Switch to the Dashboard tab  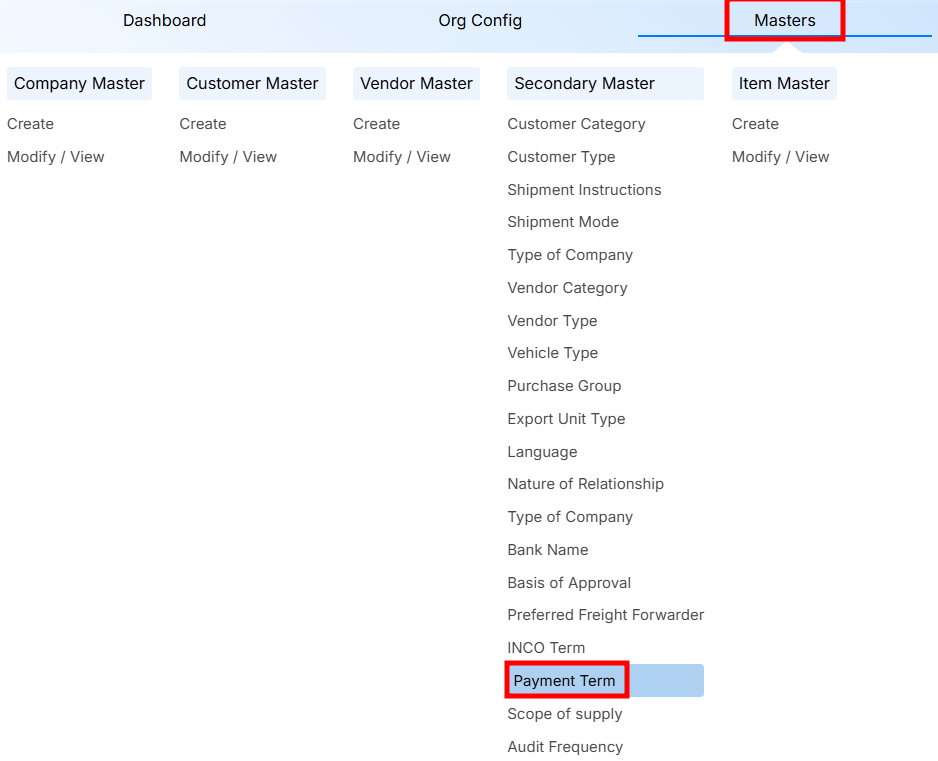point(164,21)
